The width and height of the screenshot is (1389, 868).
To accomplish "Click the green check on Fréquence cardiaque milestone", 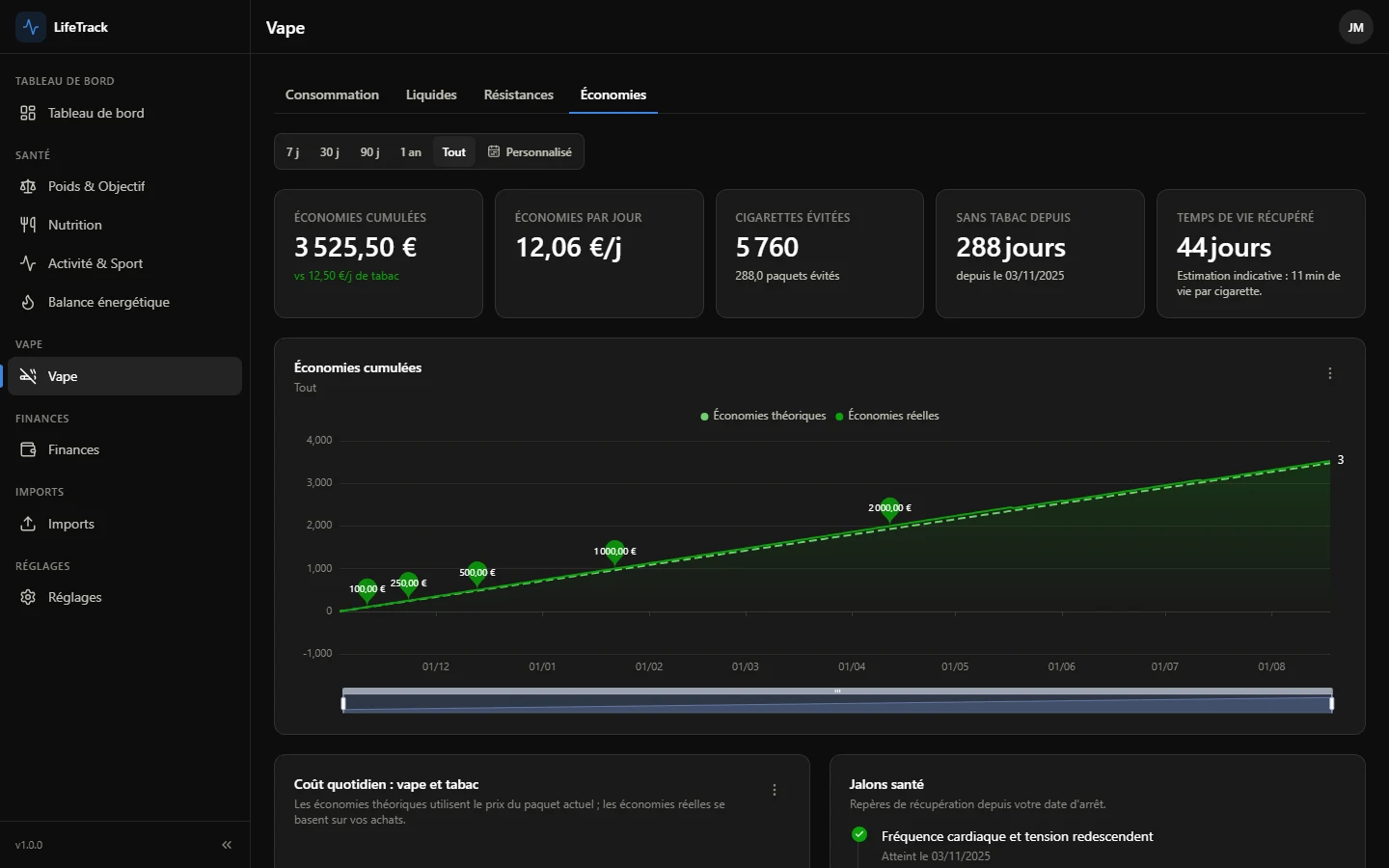I will coord(859,834).
